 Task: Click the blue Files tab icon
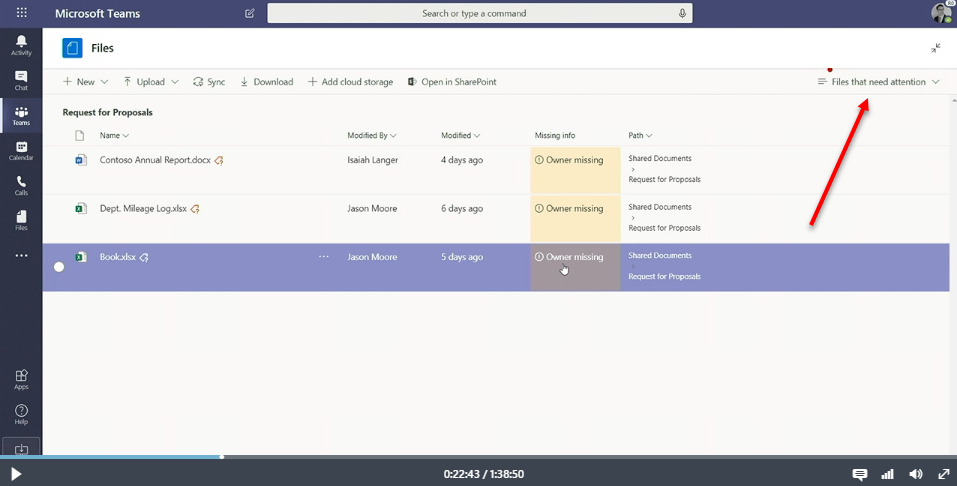[72, 48]
